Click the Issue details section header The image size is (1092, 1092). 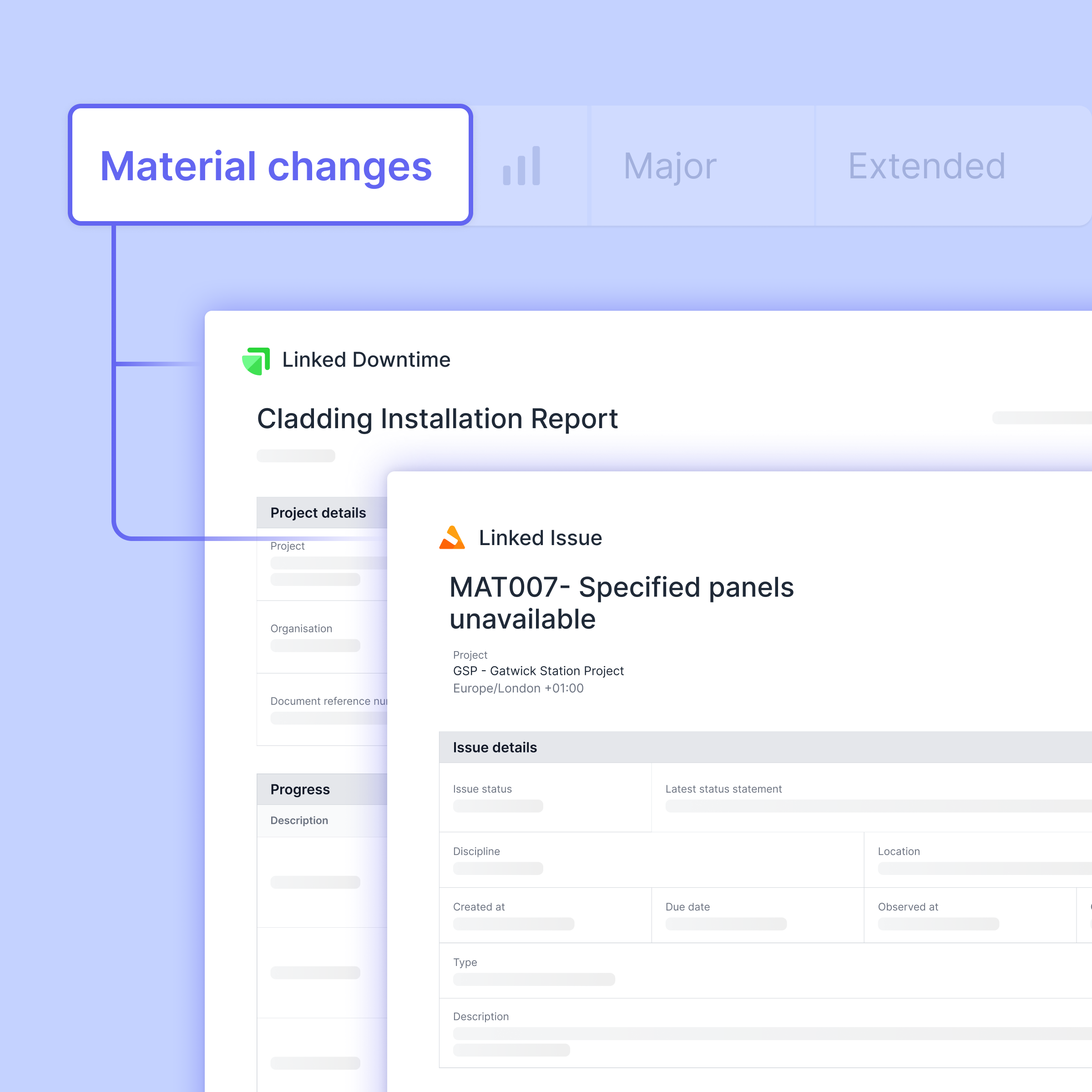point(495,747)
